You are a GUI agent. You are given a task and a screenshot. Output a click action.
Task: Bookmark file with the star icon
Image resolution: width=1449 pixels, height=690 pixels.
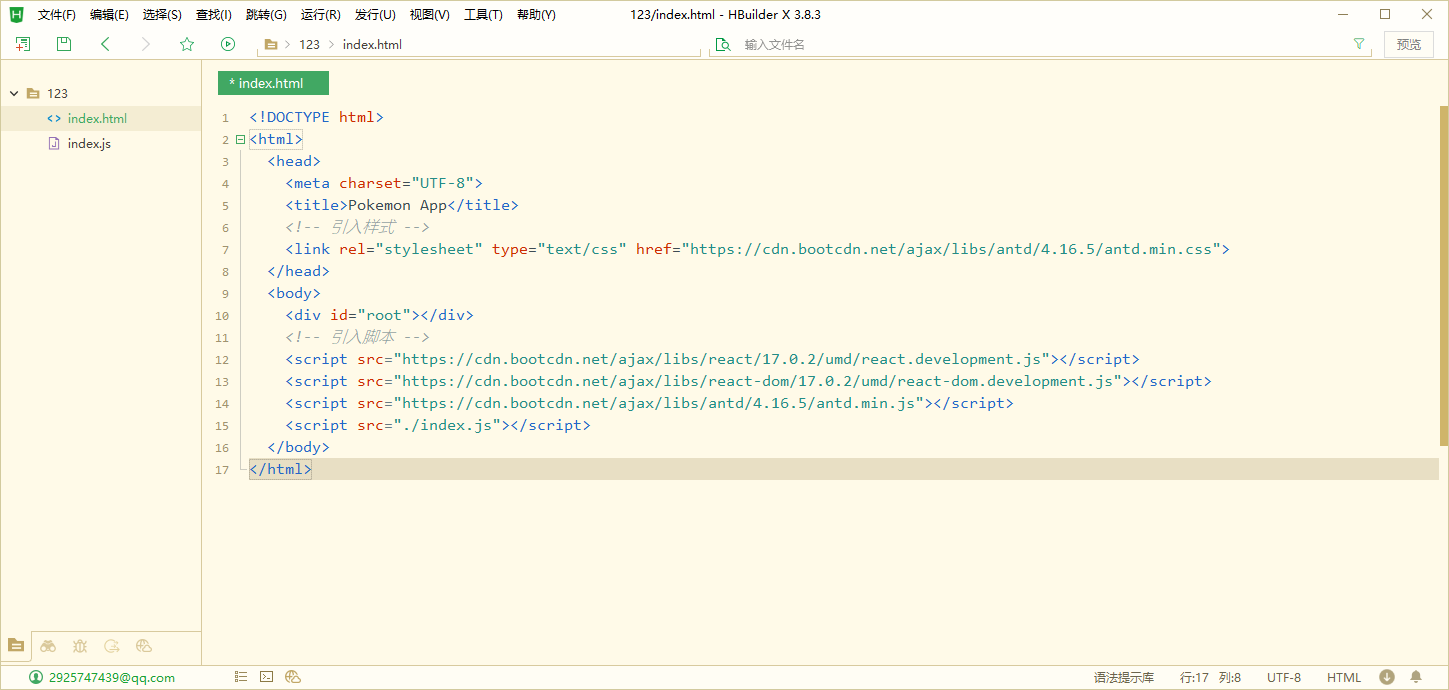187,44
